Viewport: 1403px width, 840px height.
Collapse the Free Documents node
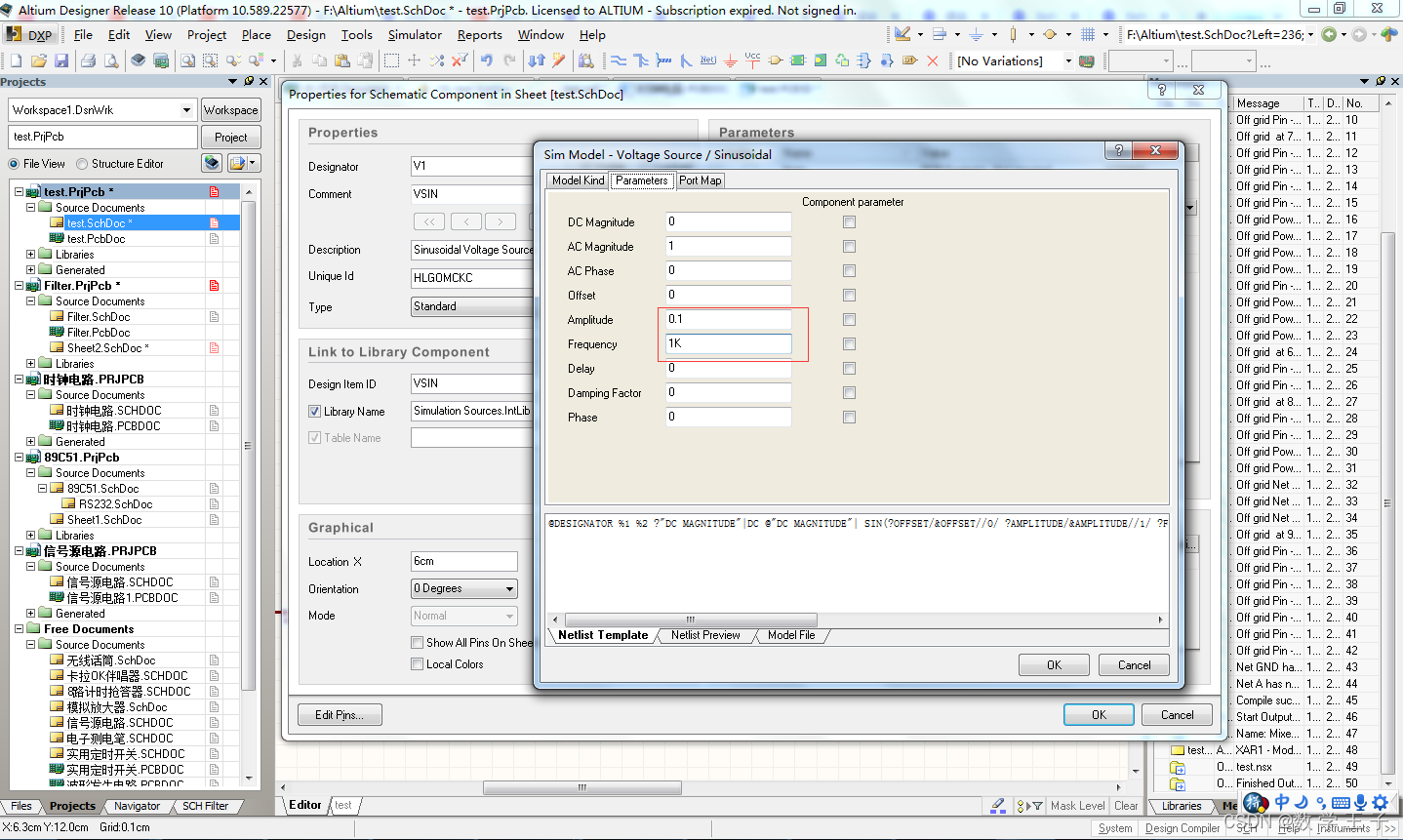coord(19,629)
